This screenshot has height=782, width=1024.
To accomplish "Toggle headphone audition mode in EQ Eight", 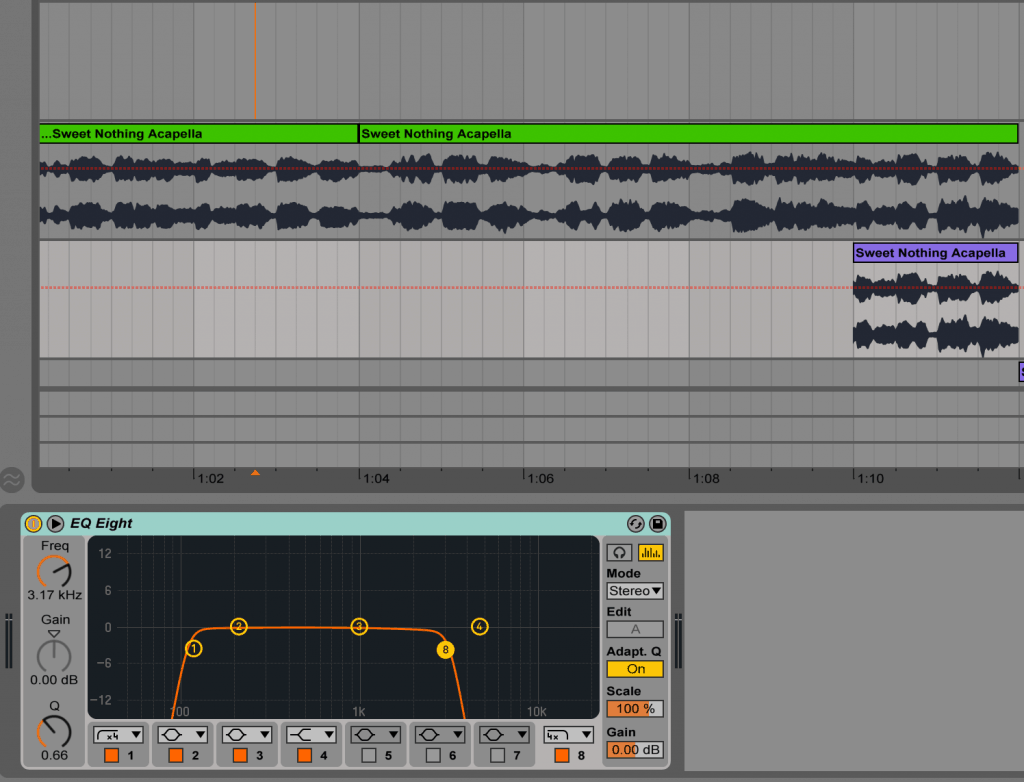I will (x=620, y=553).
